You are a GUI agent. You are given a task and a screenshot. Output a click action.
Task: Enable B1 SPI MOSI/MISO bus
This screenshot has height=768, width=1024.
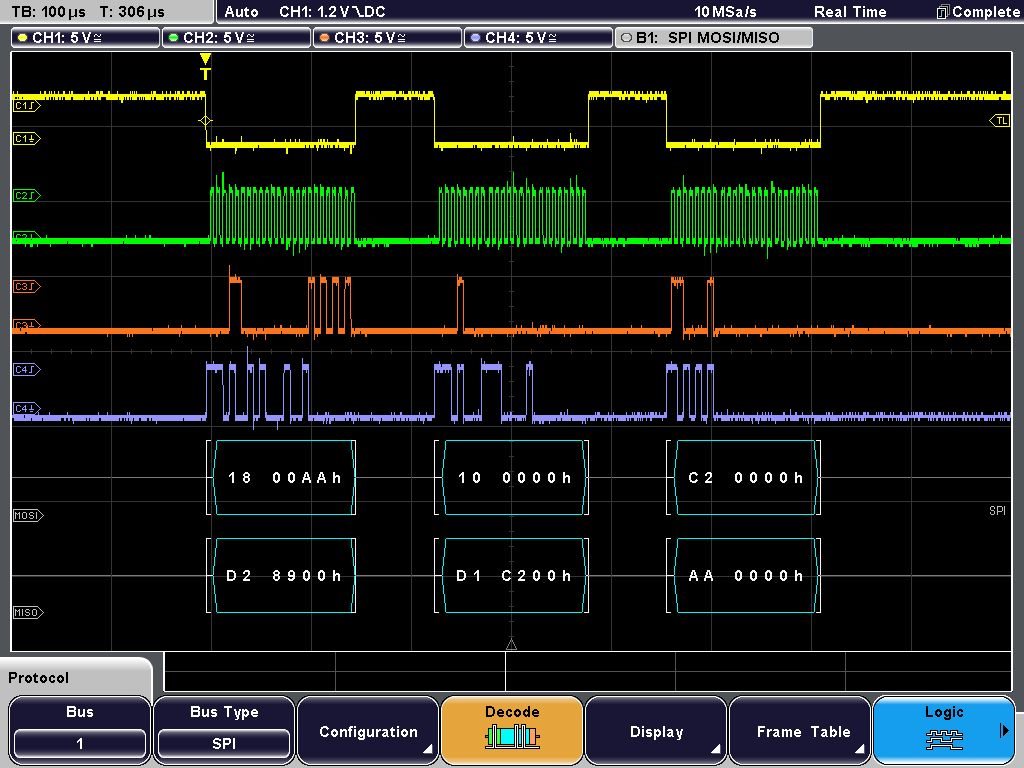[x=712, y=38]
